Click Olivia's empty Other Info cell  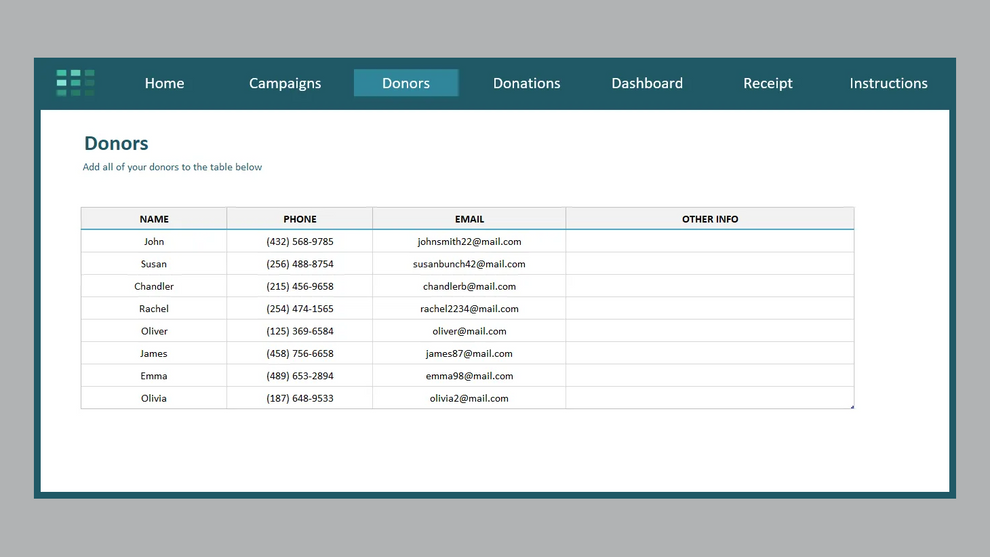point(710,398)
